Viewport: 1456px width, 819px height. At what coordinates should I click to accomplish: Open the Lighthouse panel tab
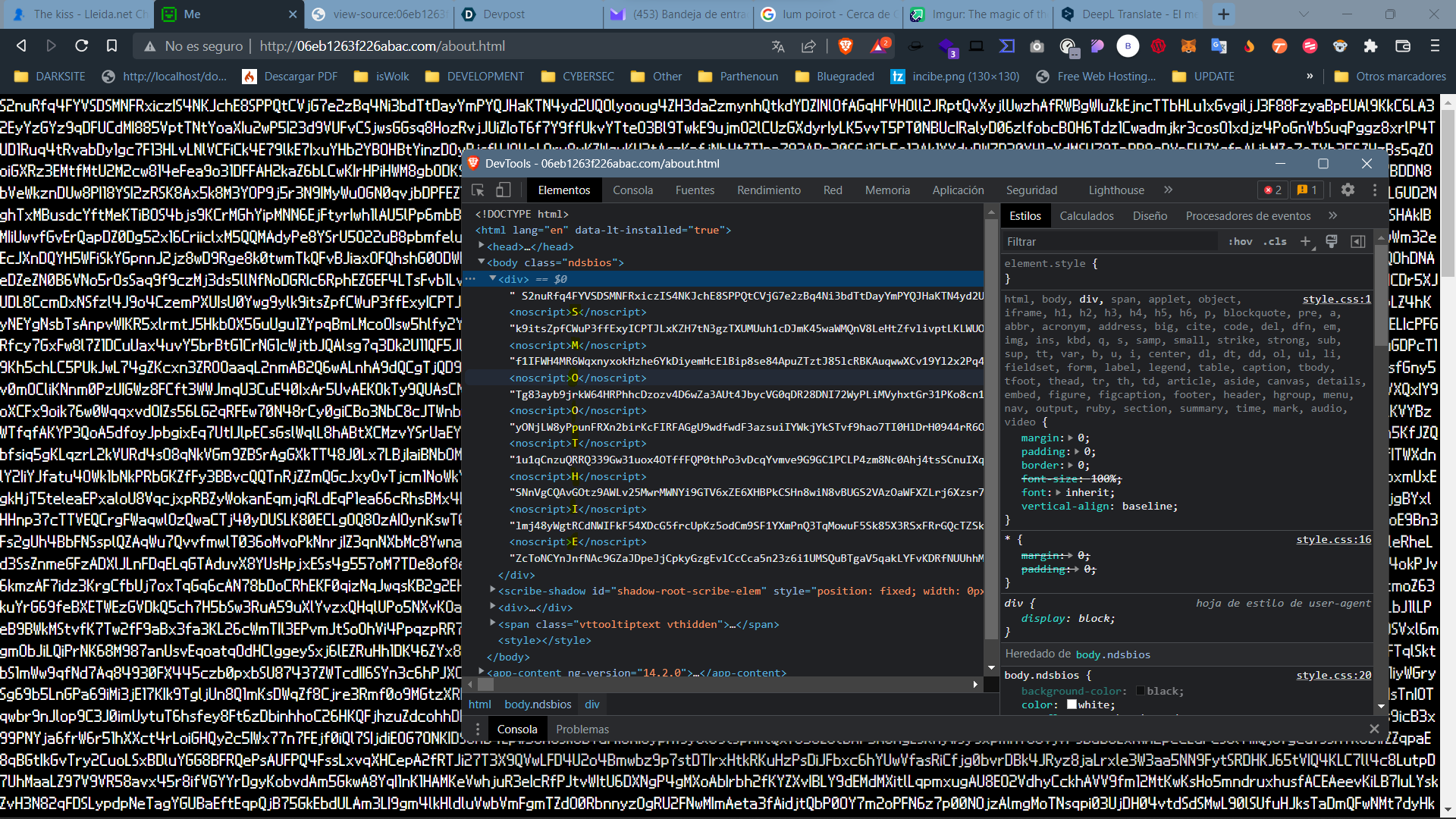1116,190
